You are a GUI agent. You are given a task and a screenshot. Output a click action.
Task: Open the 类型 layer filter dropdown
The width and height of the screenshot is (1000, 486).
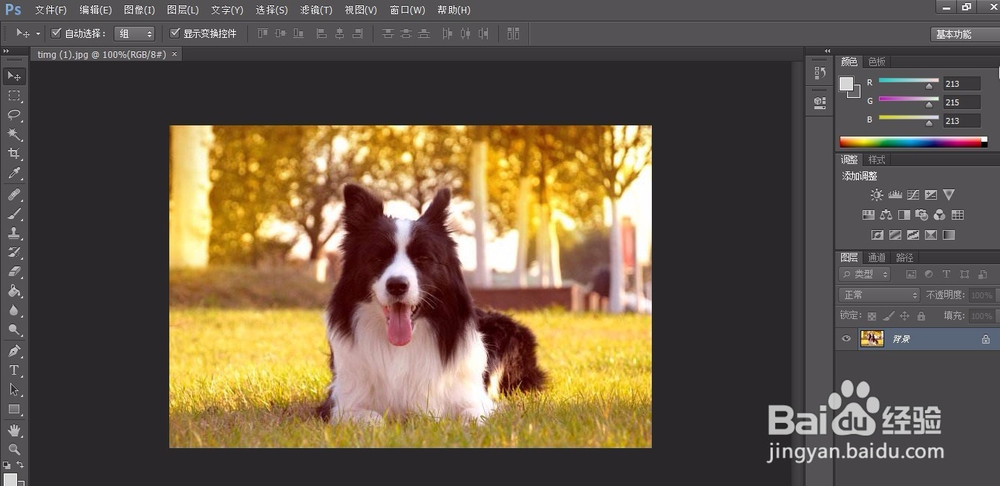tap(865, 274)
